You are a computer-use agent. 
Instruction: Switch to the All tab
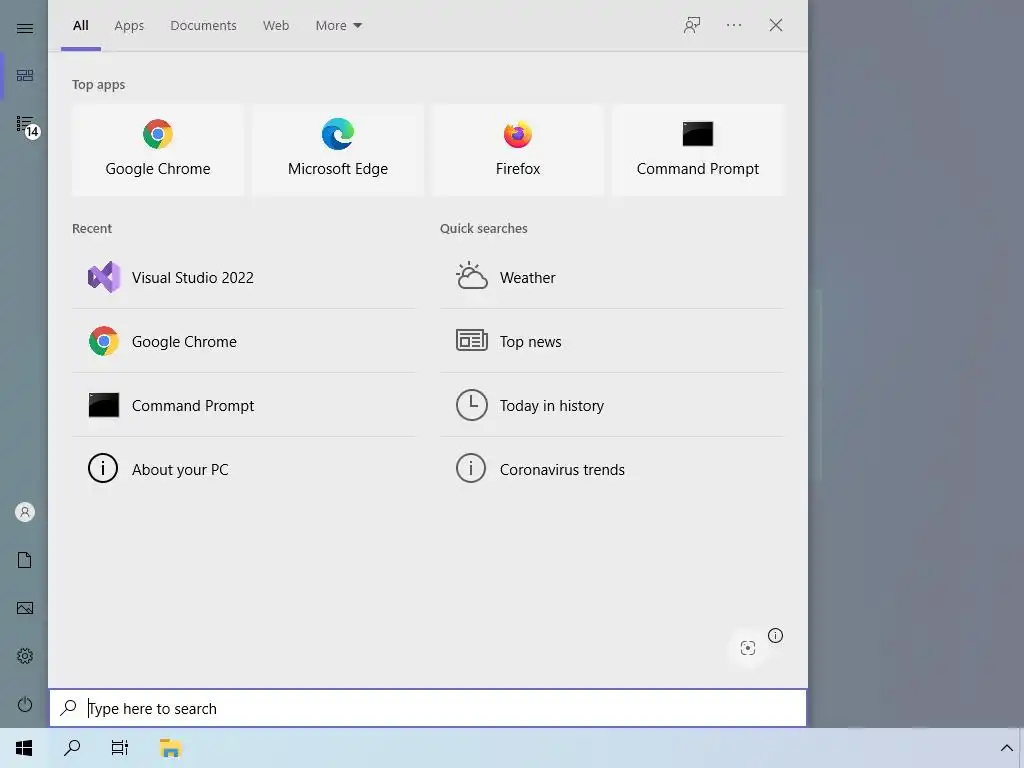81,25
